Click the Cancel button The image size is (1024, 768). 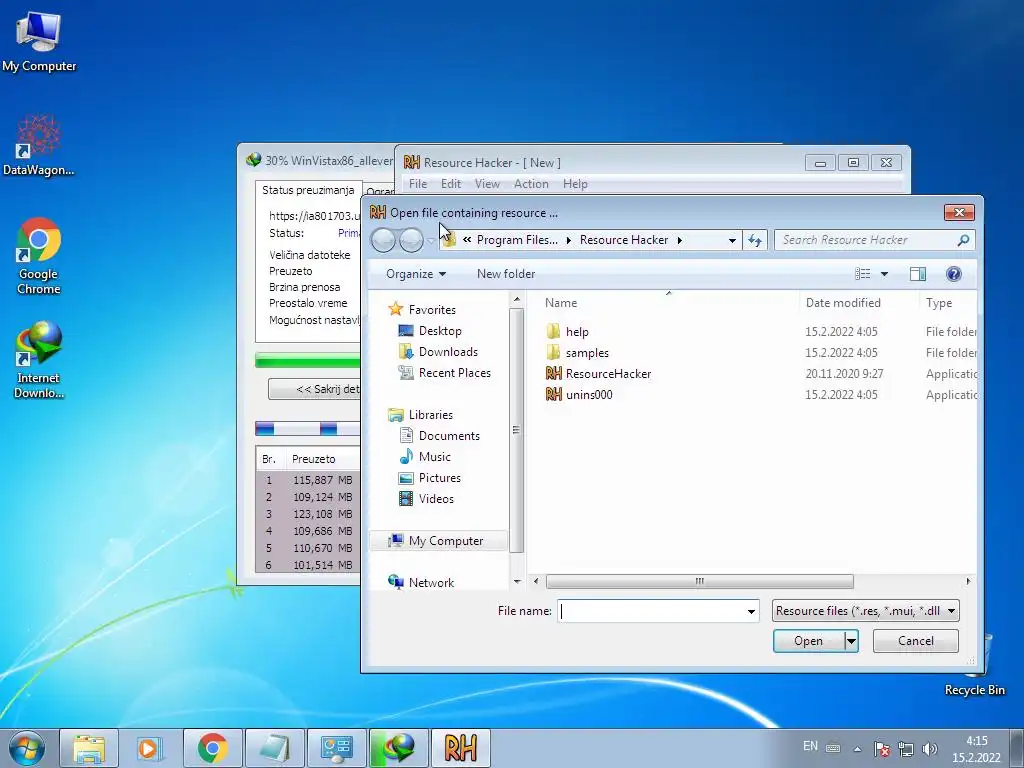[x=916, y=641]
